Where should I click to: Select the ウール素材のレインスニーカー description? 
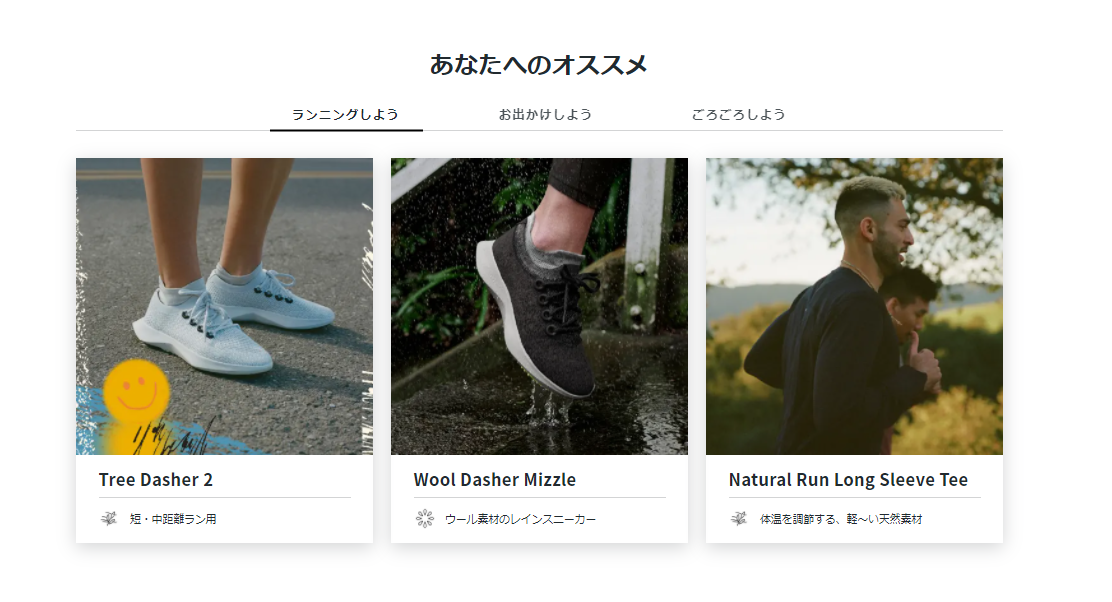[x=521, y=519]
